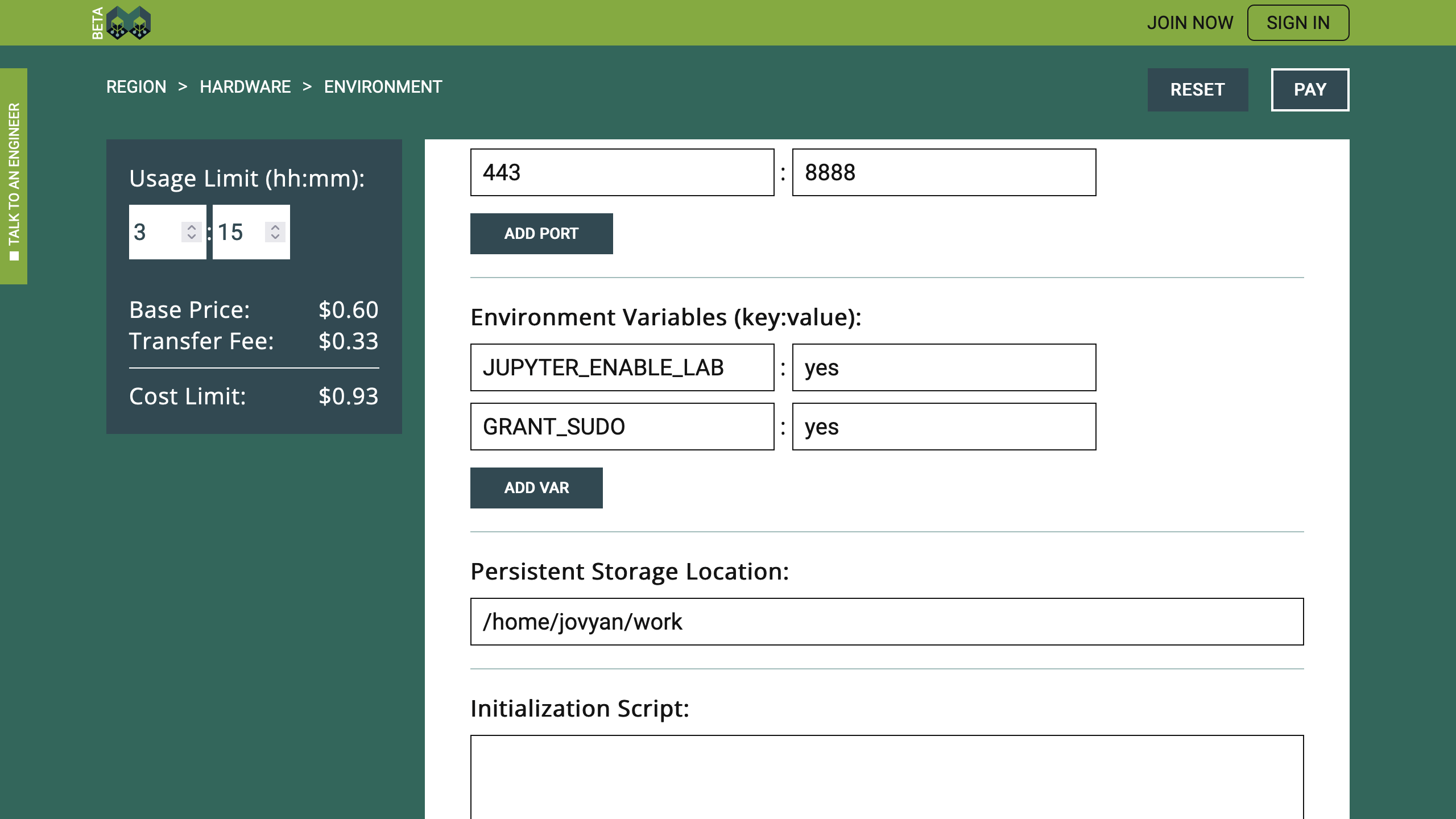
Task: Open the JOIN NOW link
Action: (x=1190, y=23)
